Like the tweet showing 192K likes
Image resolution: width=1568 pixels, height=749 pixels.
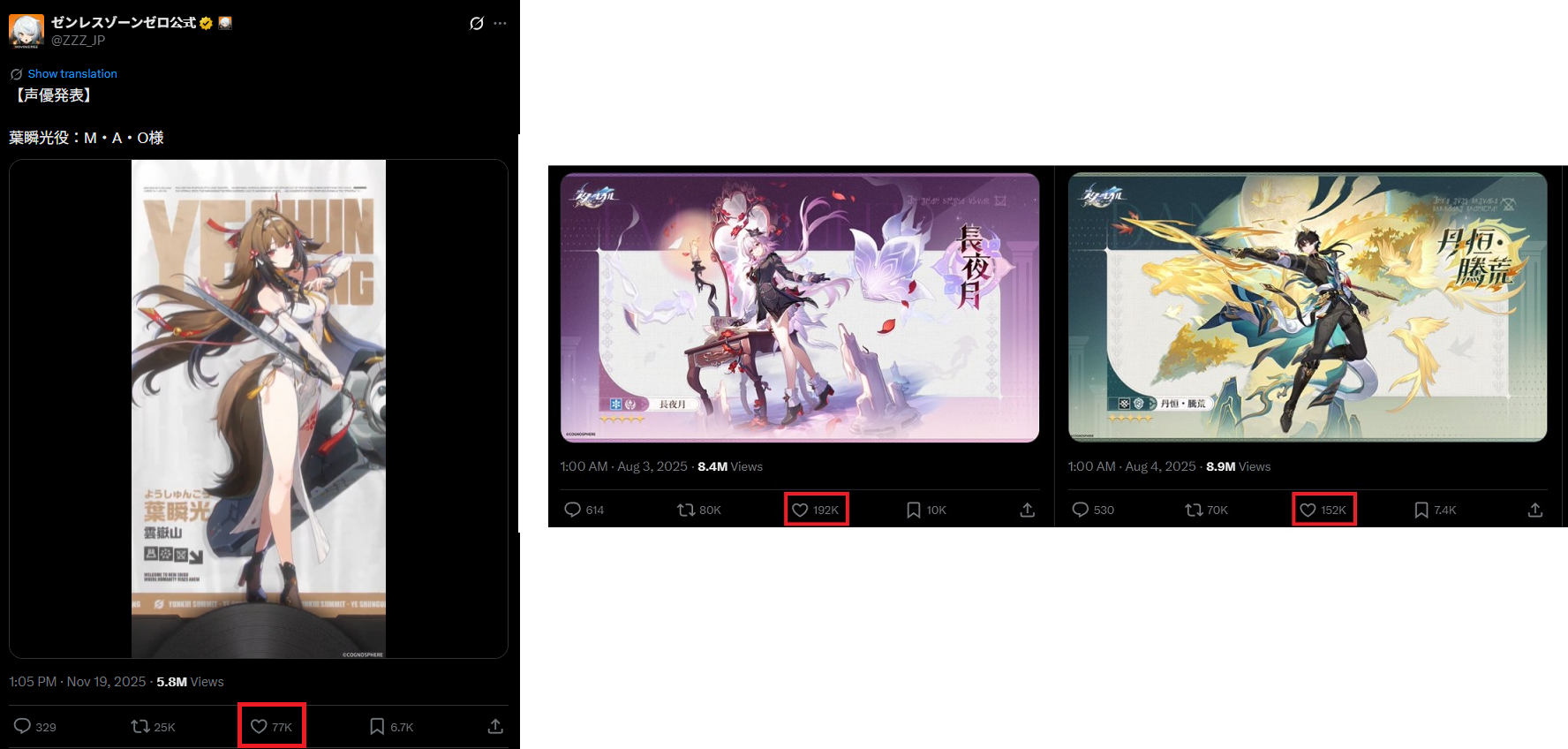coord(815,510)
